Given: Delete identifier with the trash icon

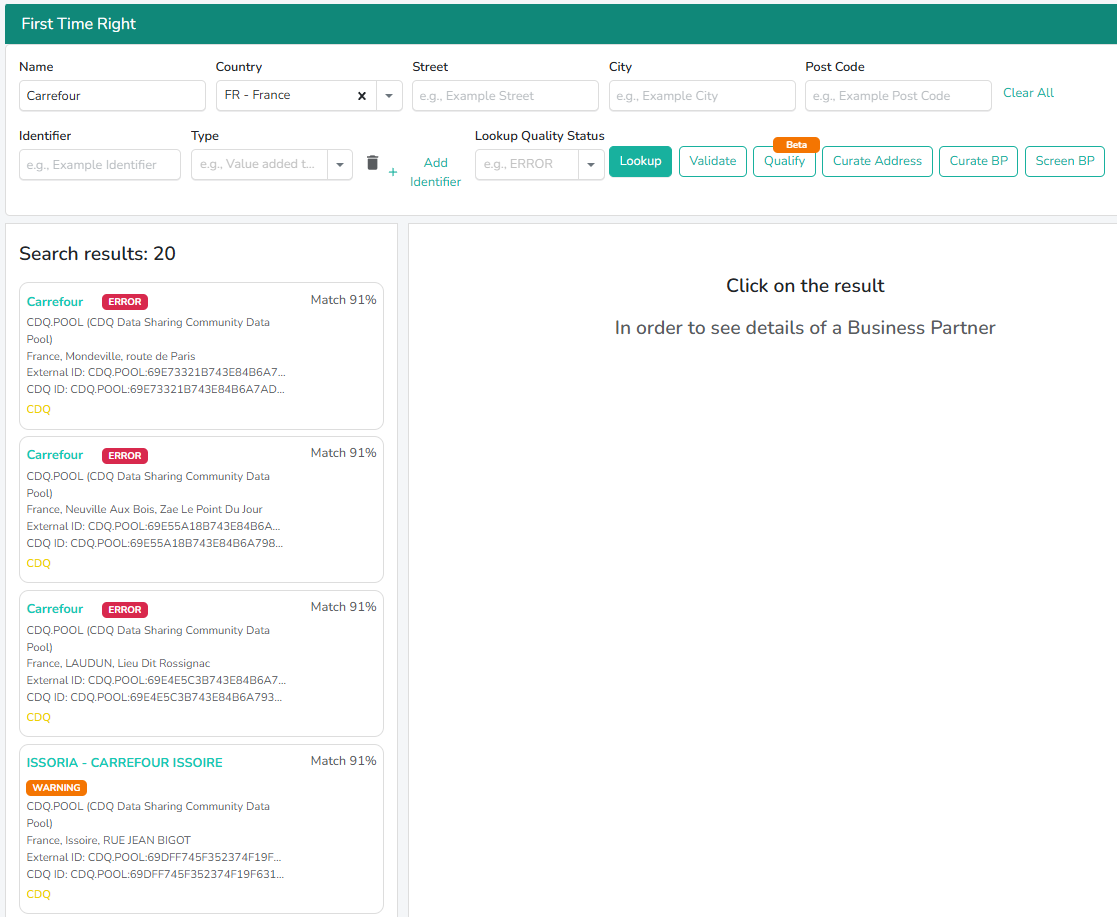Looking at the screenshot, I should (372, 163).
